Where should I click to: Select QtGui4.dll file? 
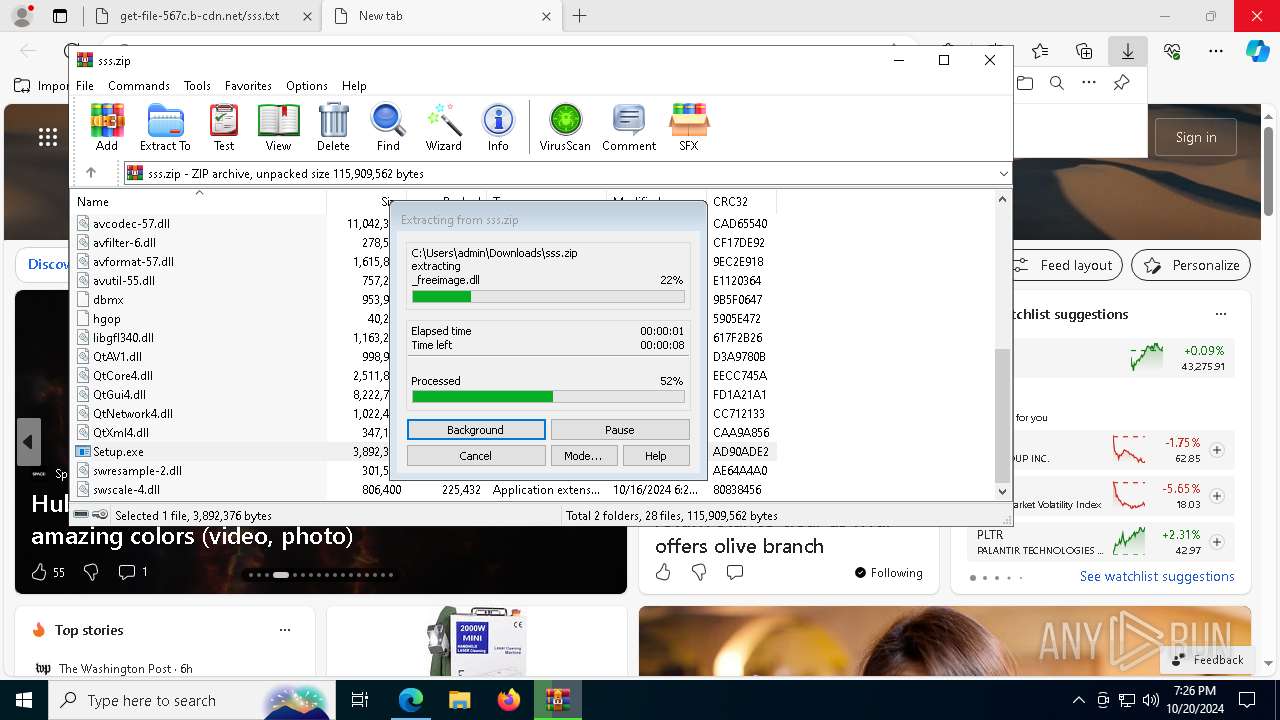pyautogui.click(x=119, y=395)
